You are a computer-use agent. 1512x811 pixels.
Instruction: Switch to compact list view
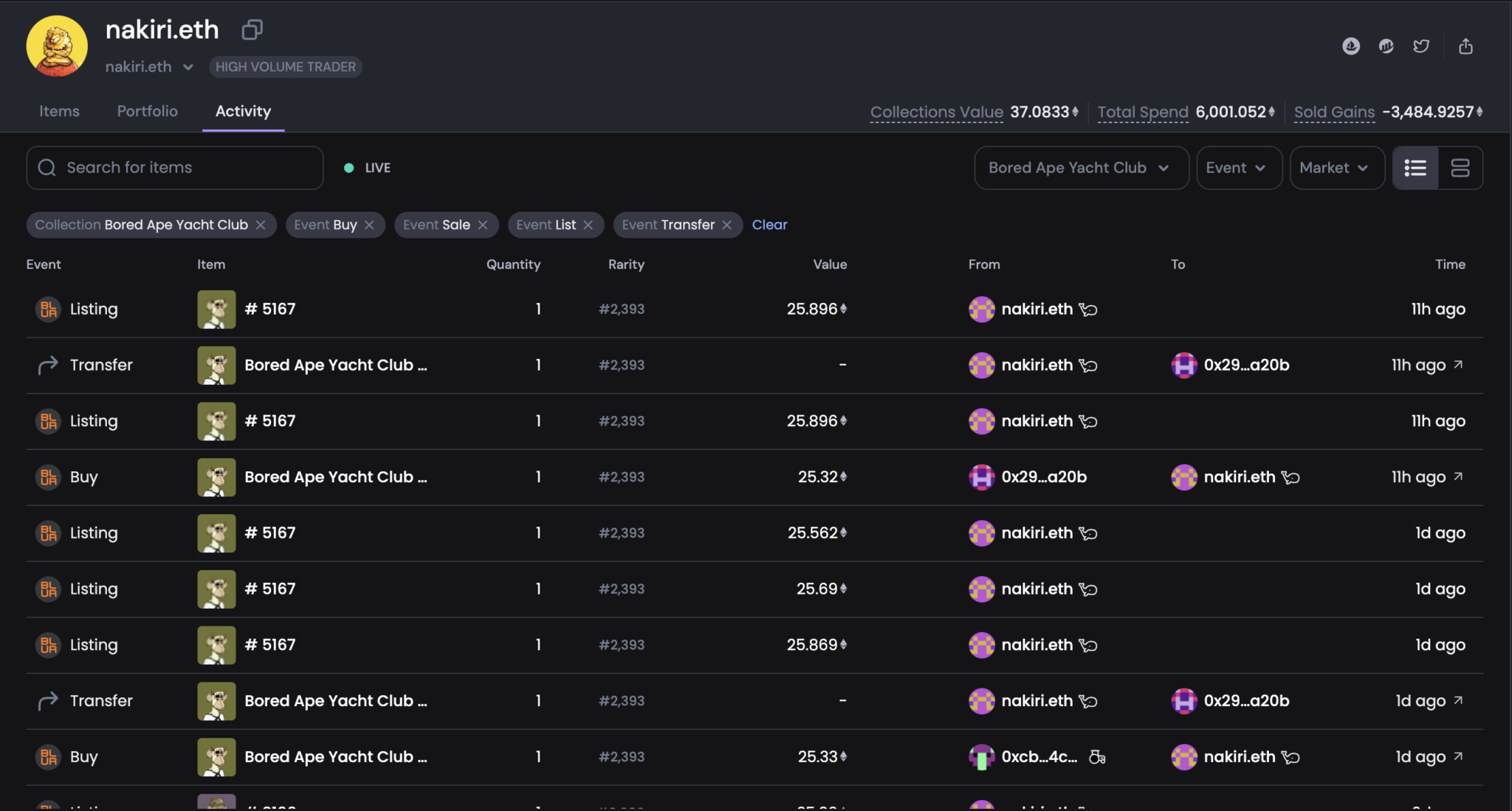(1415, 168)
